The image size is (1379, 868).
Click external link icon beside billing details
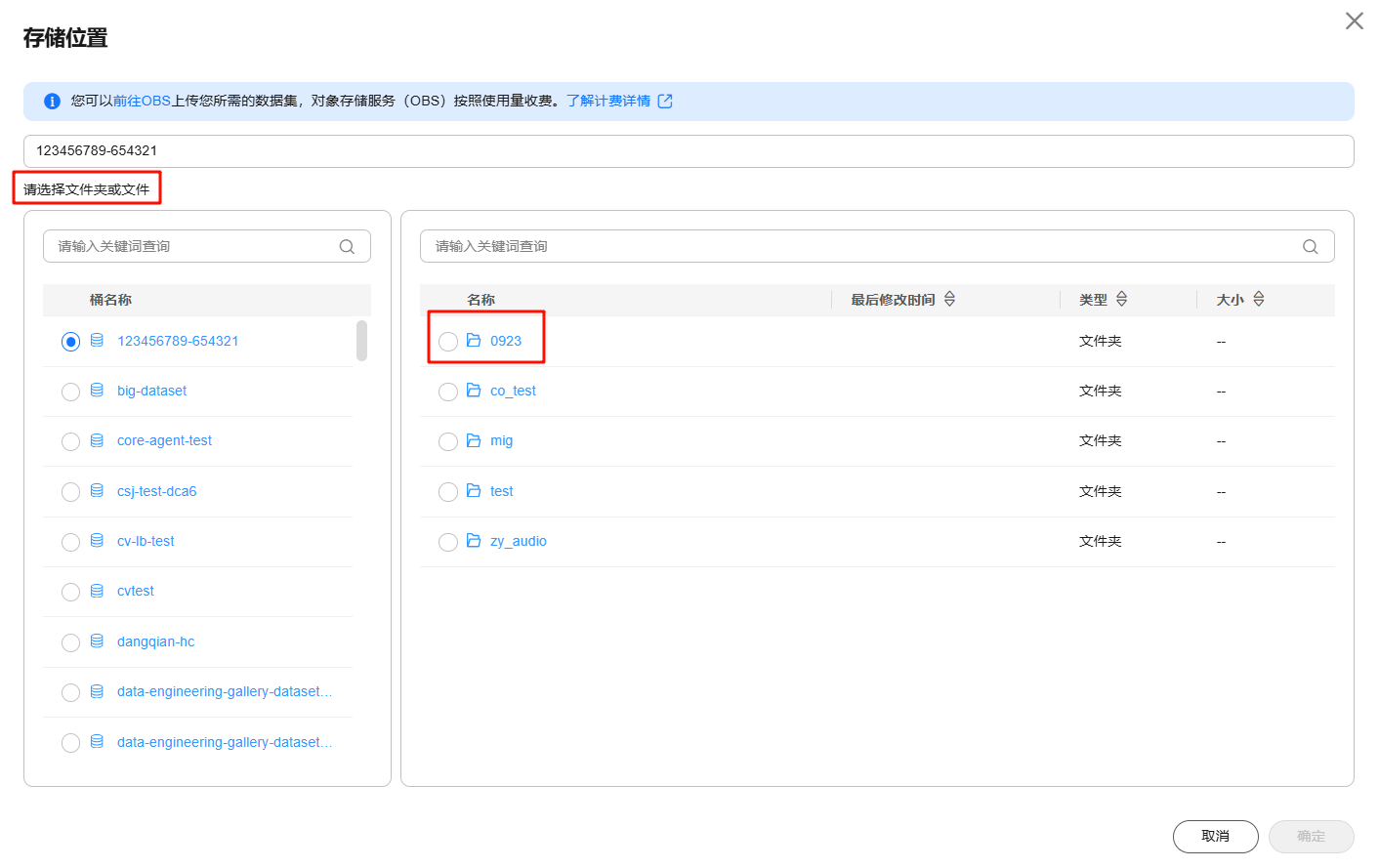665,102
